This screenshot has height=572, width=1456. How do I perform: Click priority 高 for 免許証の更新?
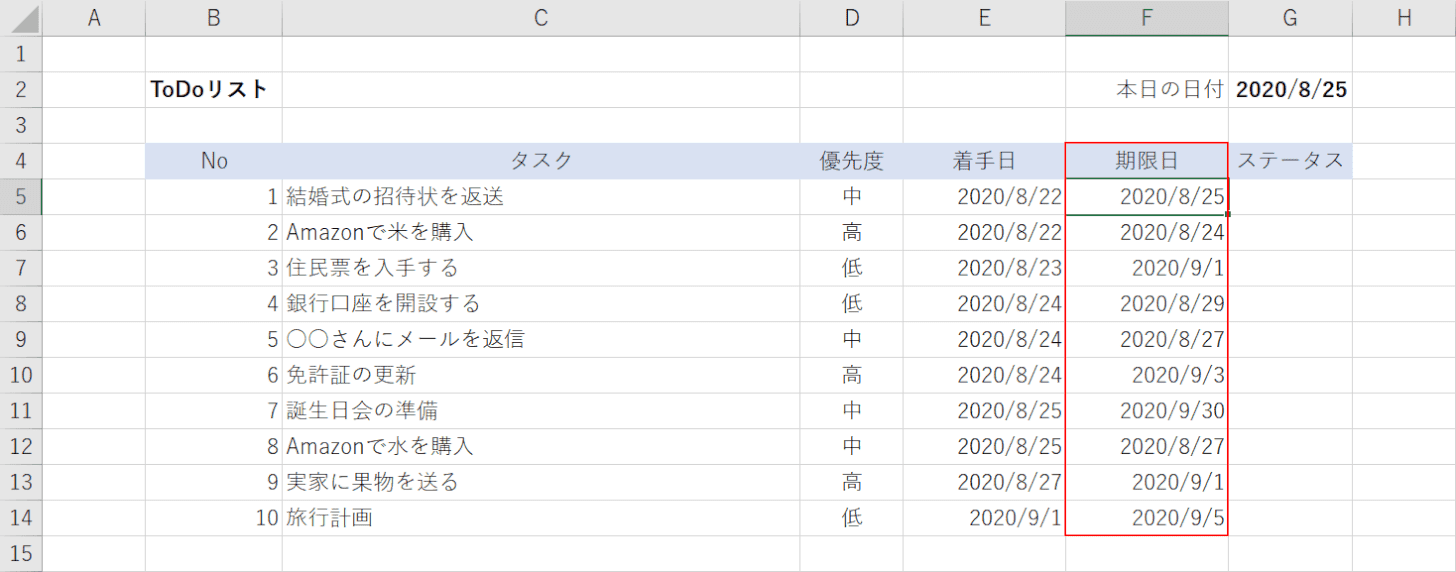tap(852, 376)
